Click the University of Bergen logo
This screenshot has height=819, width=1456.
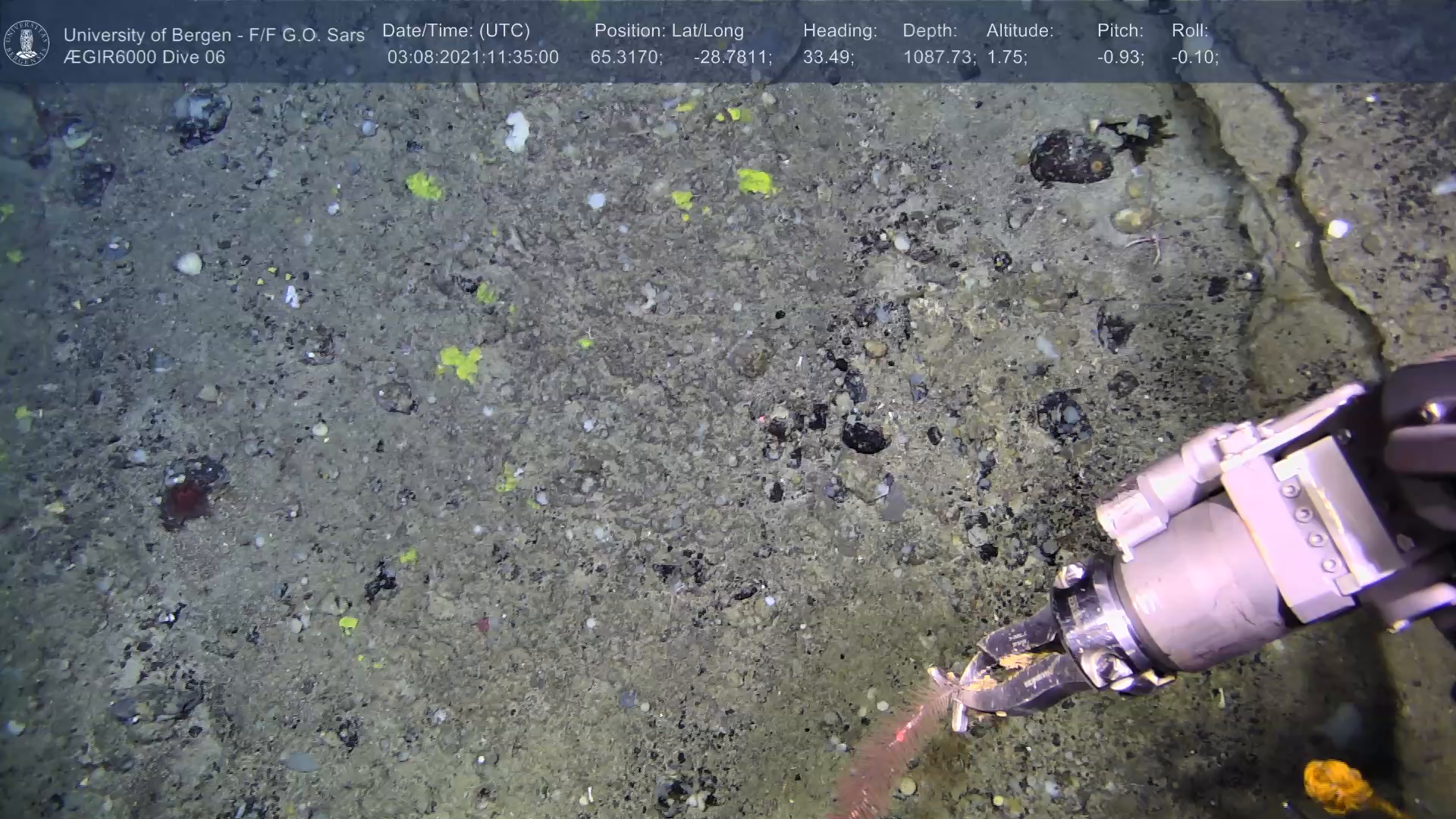pyautogui.click(x=27, y=43)
